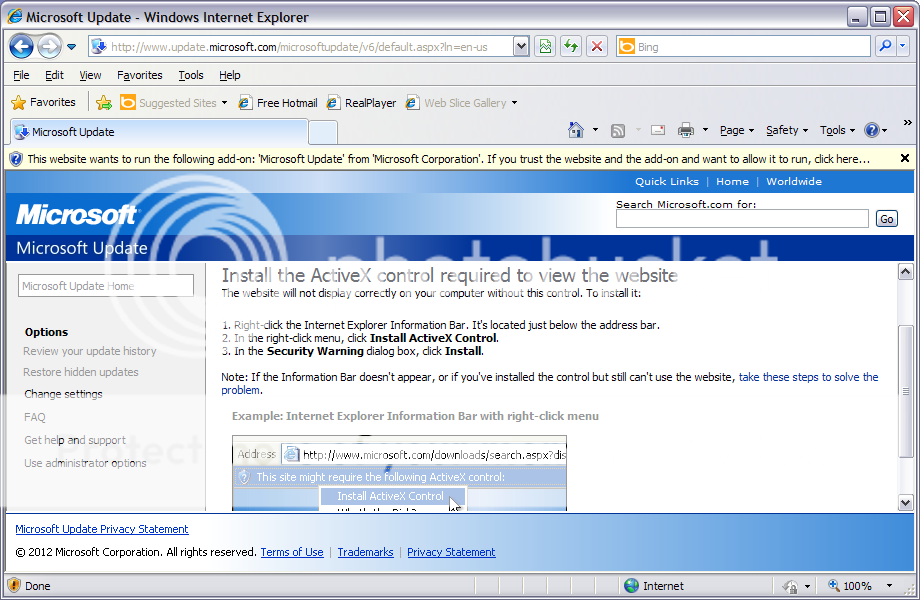Screen dimensions: 920x600
Task: Open the Favorites menu in menu bar
Action: point(139,75)
